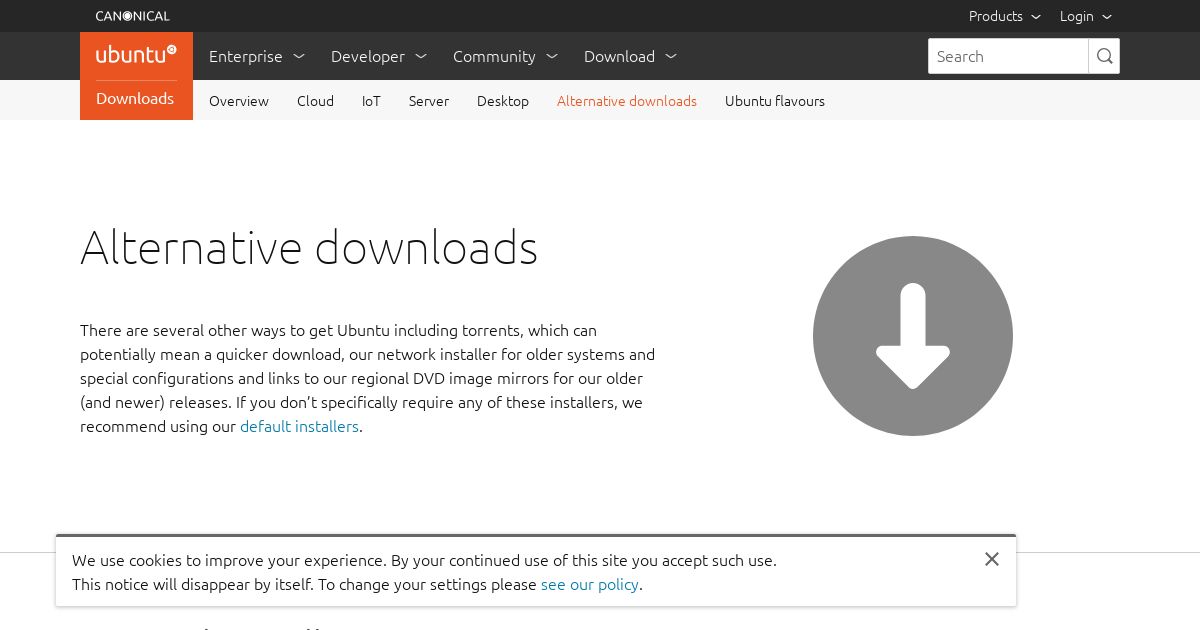Click the Canonical logo in top bar
The height and width of the screenshot is (630, 1200).
(x=132, y=16)
